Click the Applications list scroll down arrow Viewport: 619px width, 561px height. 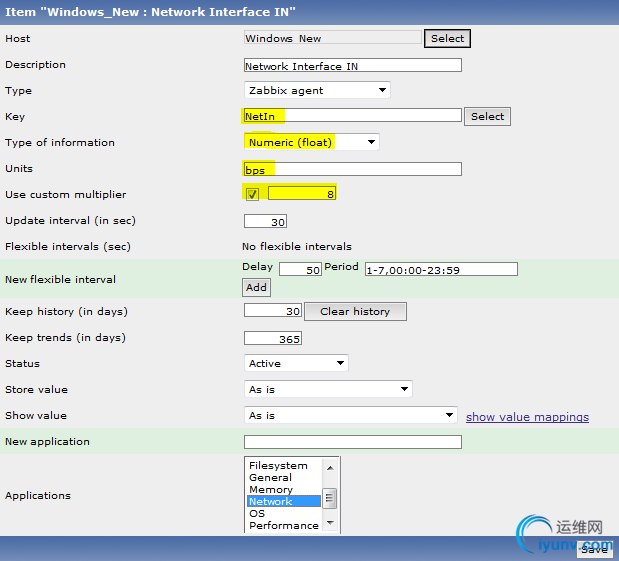pos(330,523)
